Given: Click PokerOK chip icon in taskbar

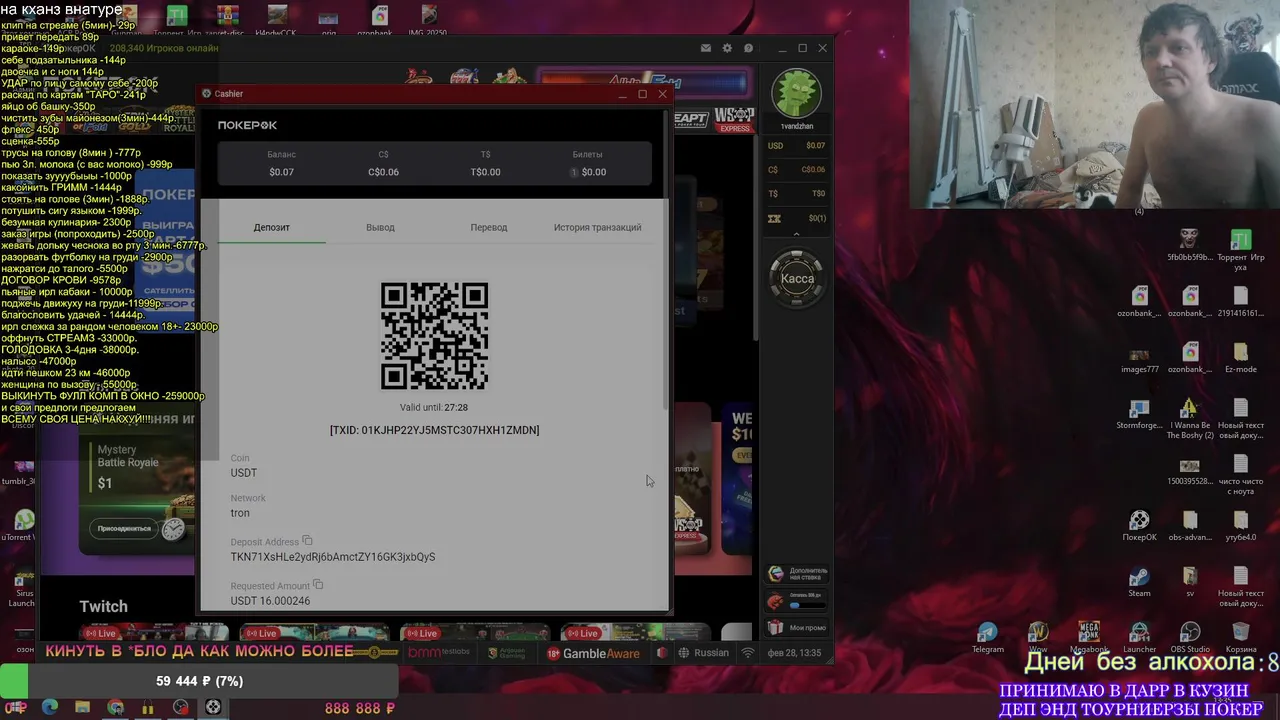Looking at the screenshot, I should tap(213, 707).
